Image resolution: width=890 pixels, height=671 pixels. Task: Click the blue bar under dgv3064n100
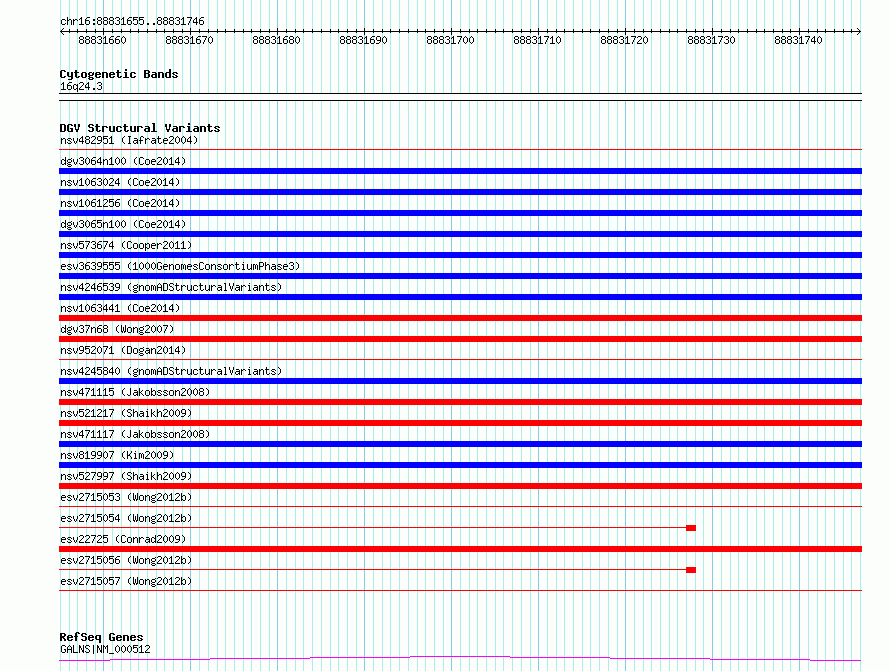(x=460, y=171)
